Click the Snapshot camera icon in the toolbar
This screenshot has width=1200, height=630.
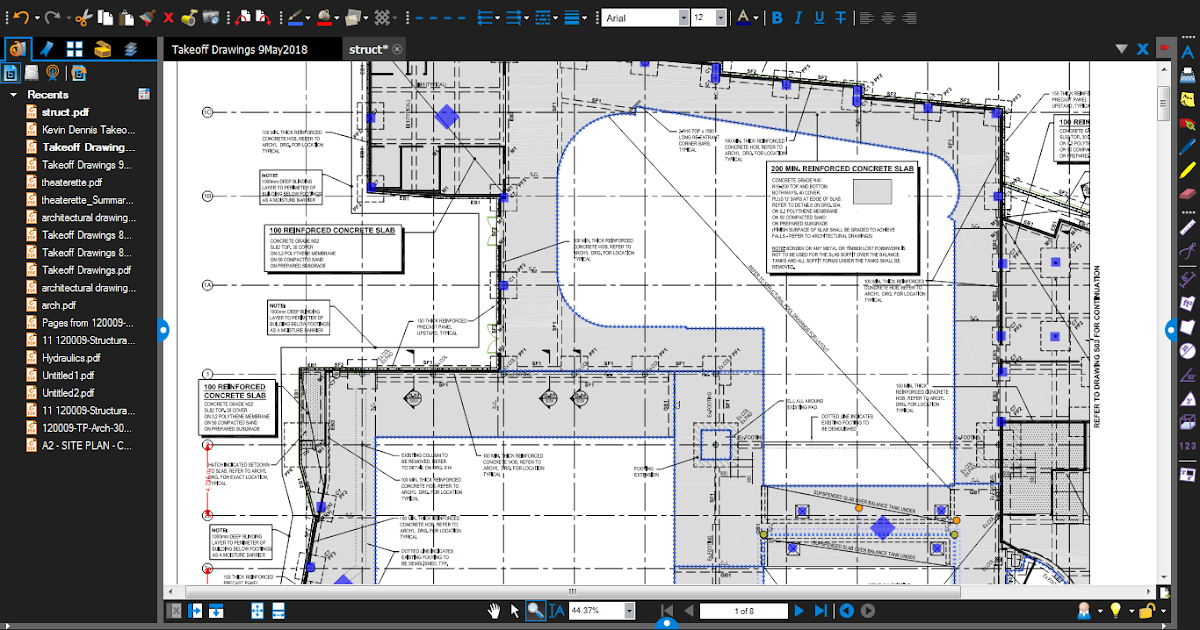[211, 16]
